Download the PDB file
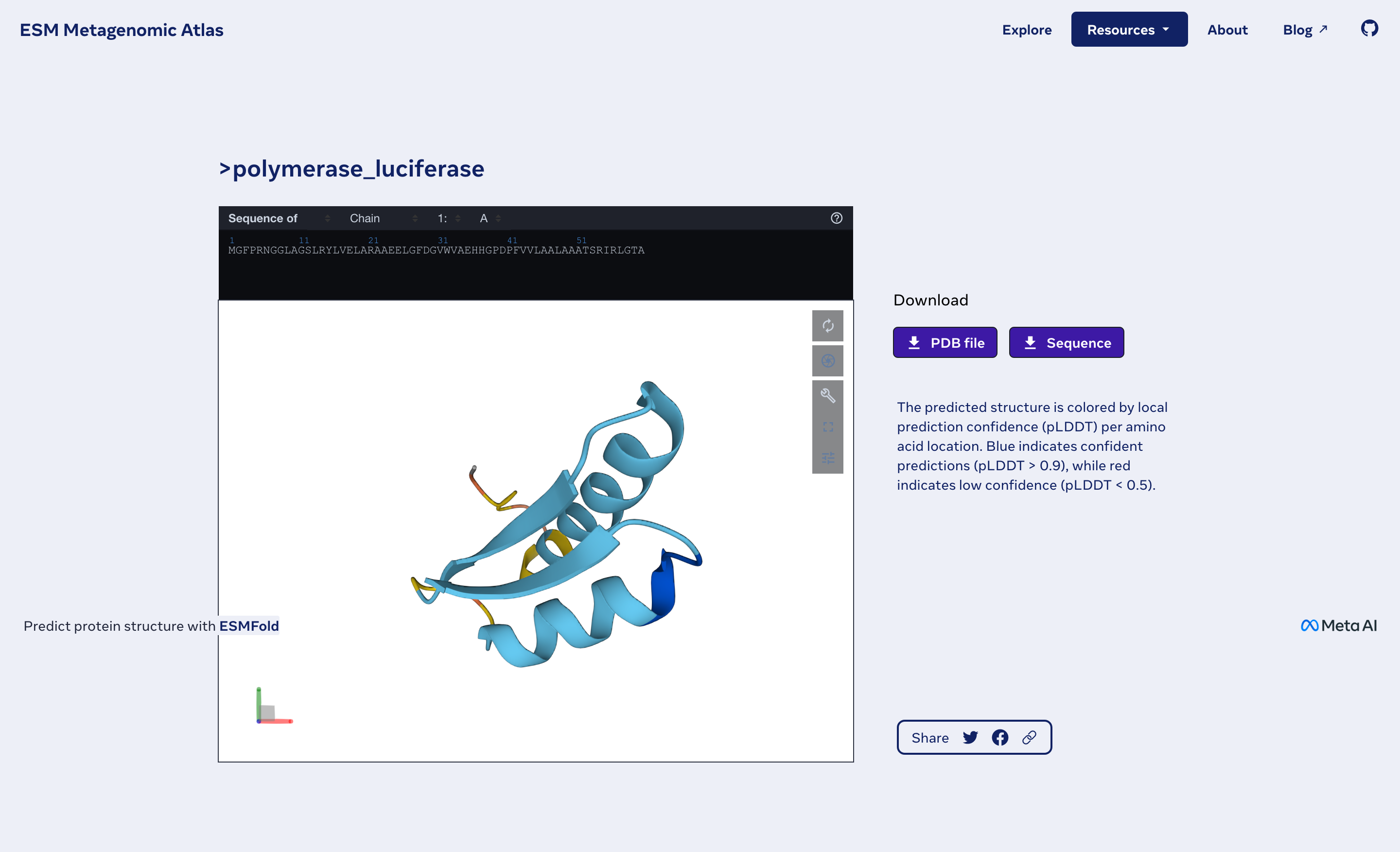This screenshot has width=1400, height=852. pyautogui.click(x=945, y=343)
